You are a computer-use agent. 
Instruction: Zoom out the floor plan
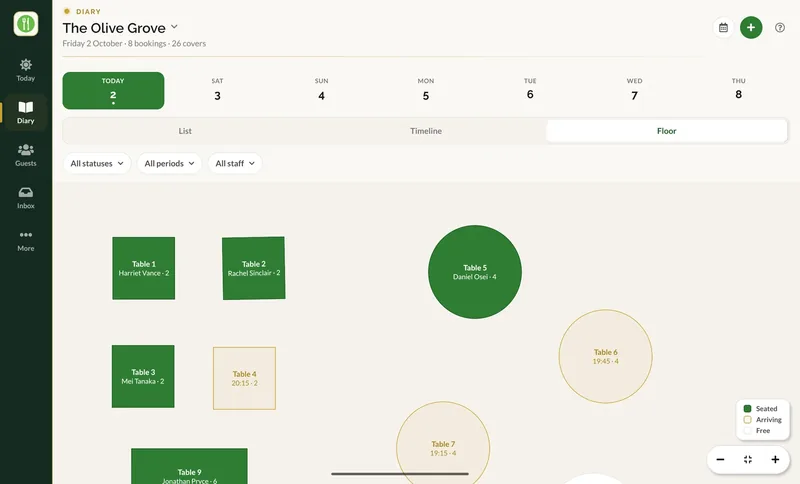(x=720, y=460)
